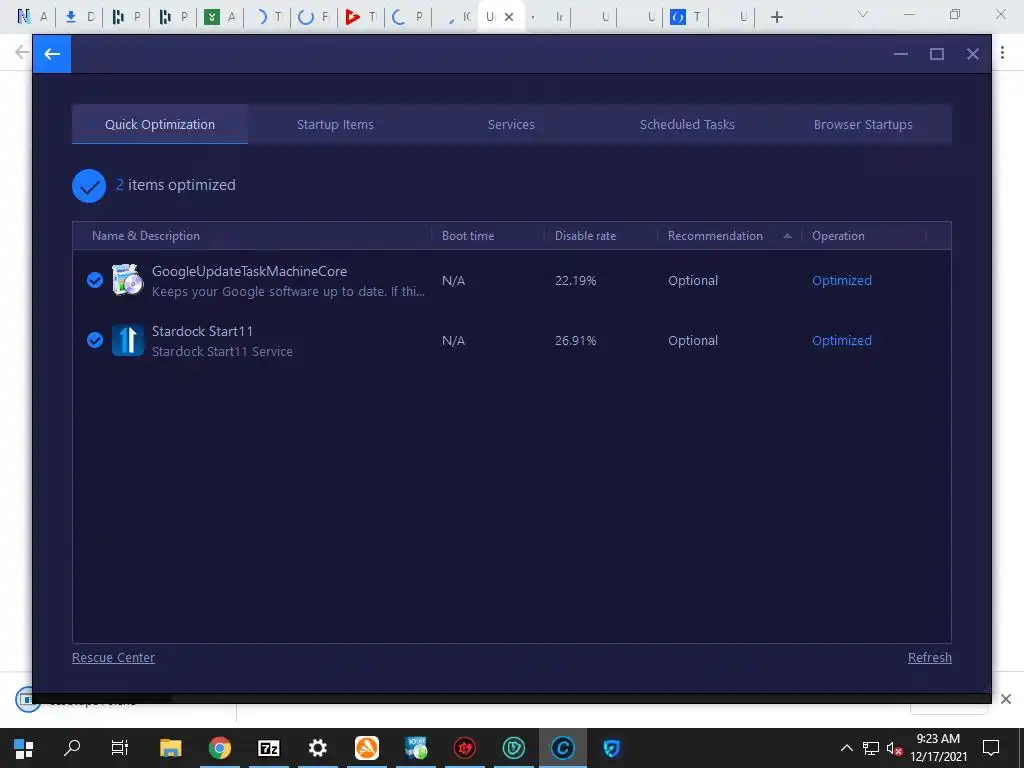The width and height of the screenshot is (1024, 768).
Task: Switch to the Startup Items tab
Action: pyautogui.click(x=336, y=124)
